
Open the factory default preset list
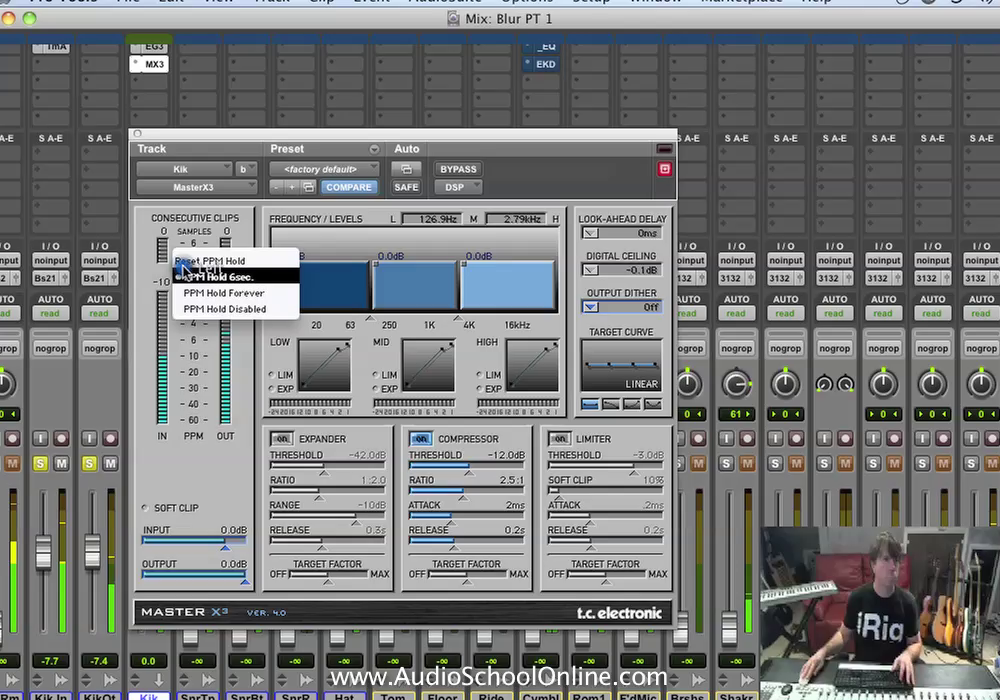pos(325,169)
